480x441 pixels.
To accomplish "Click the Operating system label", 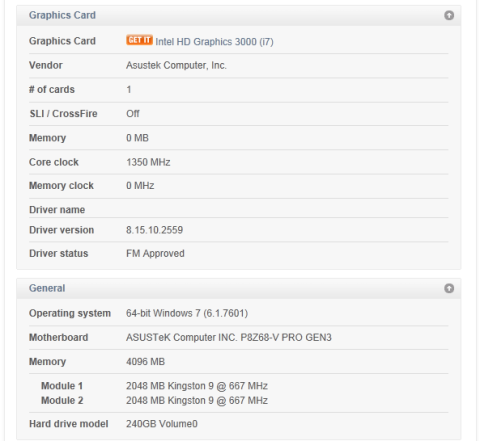I will tap(70, 313).
